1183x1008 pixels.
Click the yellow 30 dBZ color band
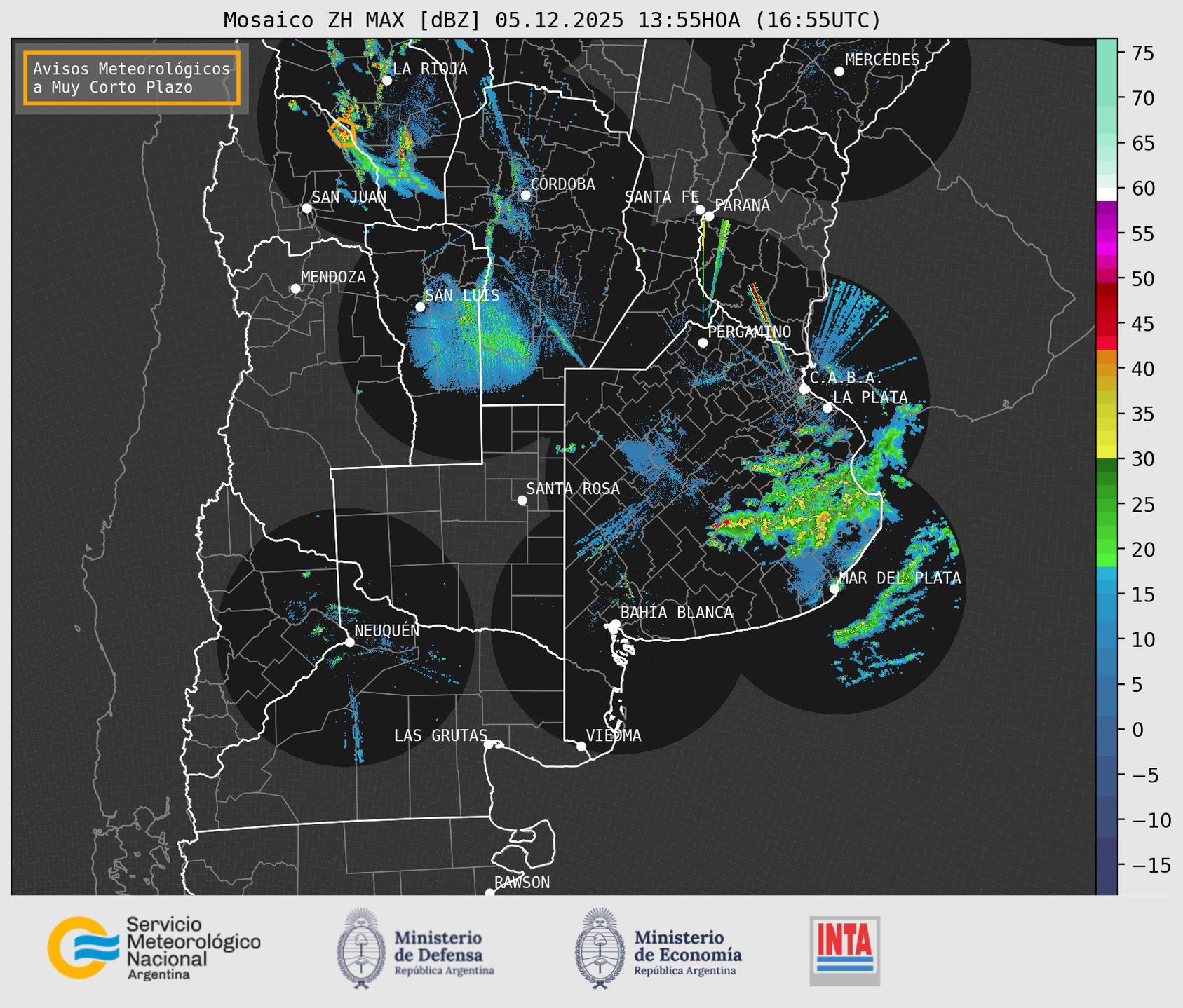1107,452
